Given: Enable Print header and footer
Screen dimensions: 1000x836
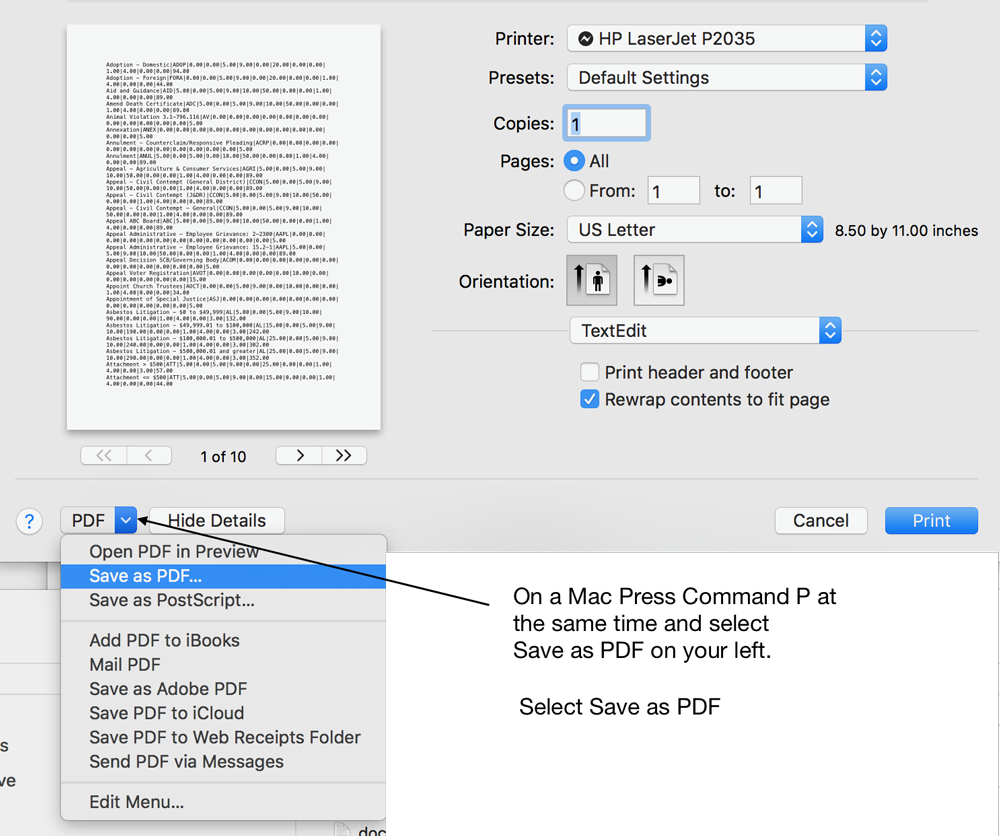Looking at the screenshot, I should (589, 372).
